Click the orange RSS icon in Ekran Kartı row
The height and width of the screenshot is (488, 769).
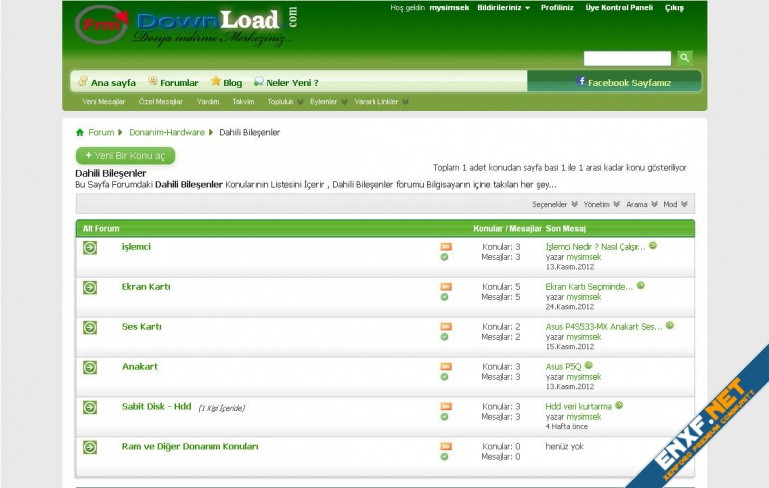tap(445, 287)
